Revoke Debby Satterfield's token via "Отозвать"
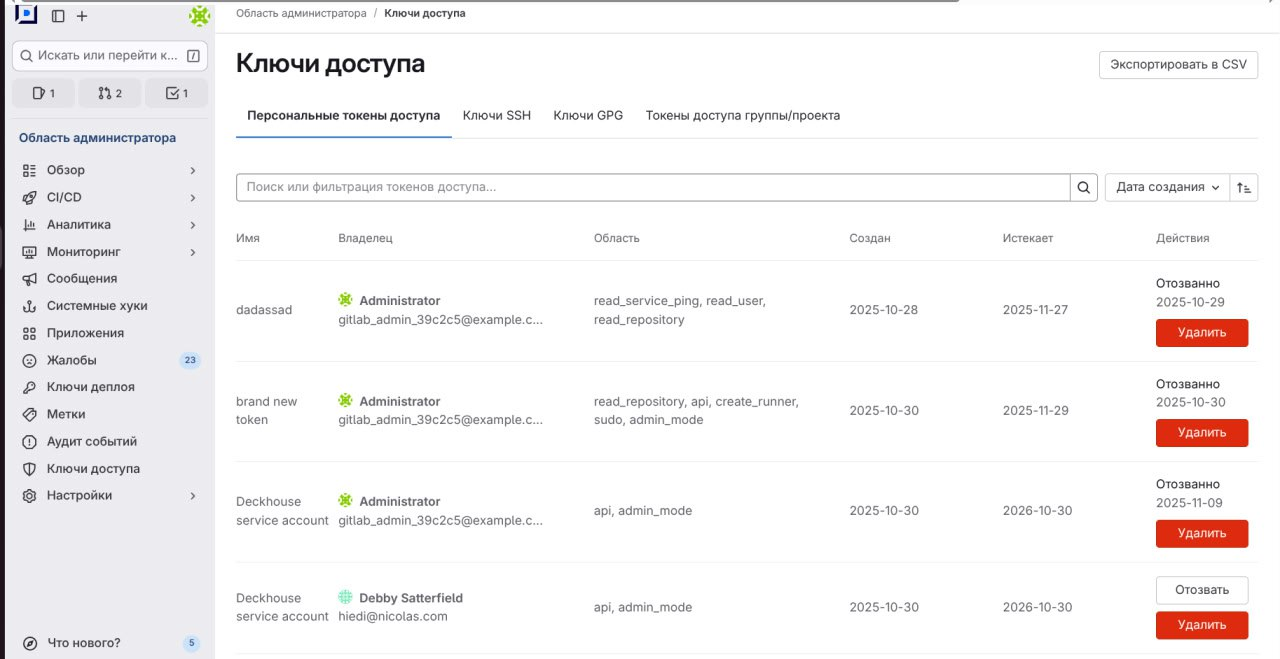Viewport: 1280px width, 659px height. [1202, 589]
